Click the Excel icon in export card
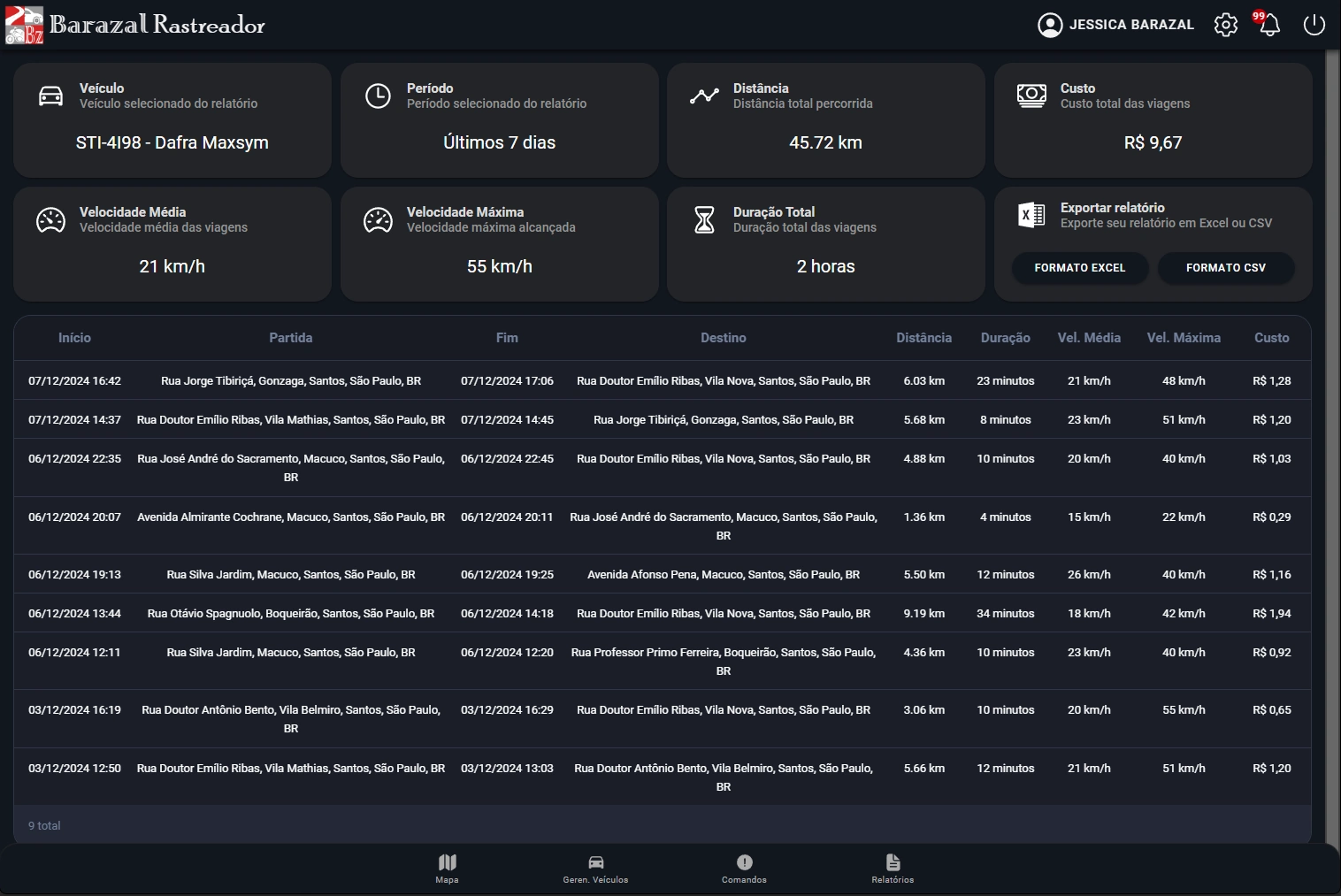 [1031, 215]
